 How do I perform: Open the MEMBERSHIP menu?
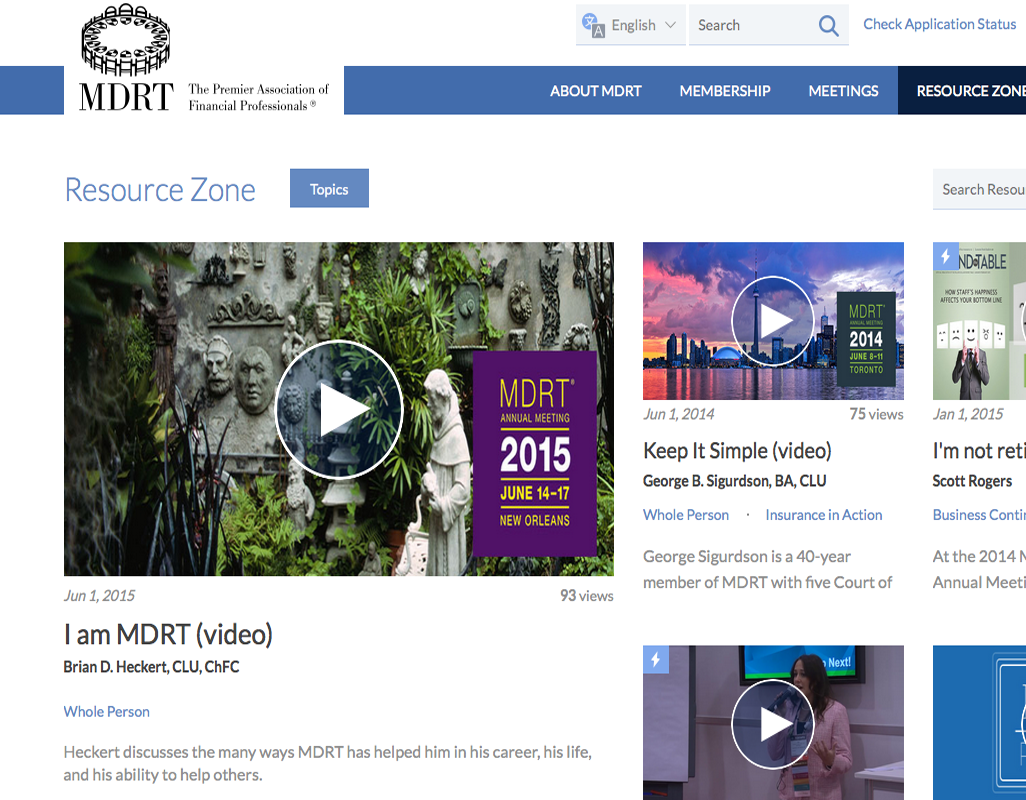[x=725, y=91]
